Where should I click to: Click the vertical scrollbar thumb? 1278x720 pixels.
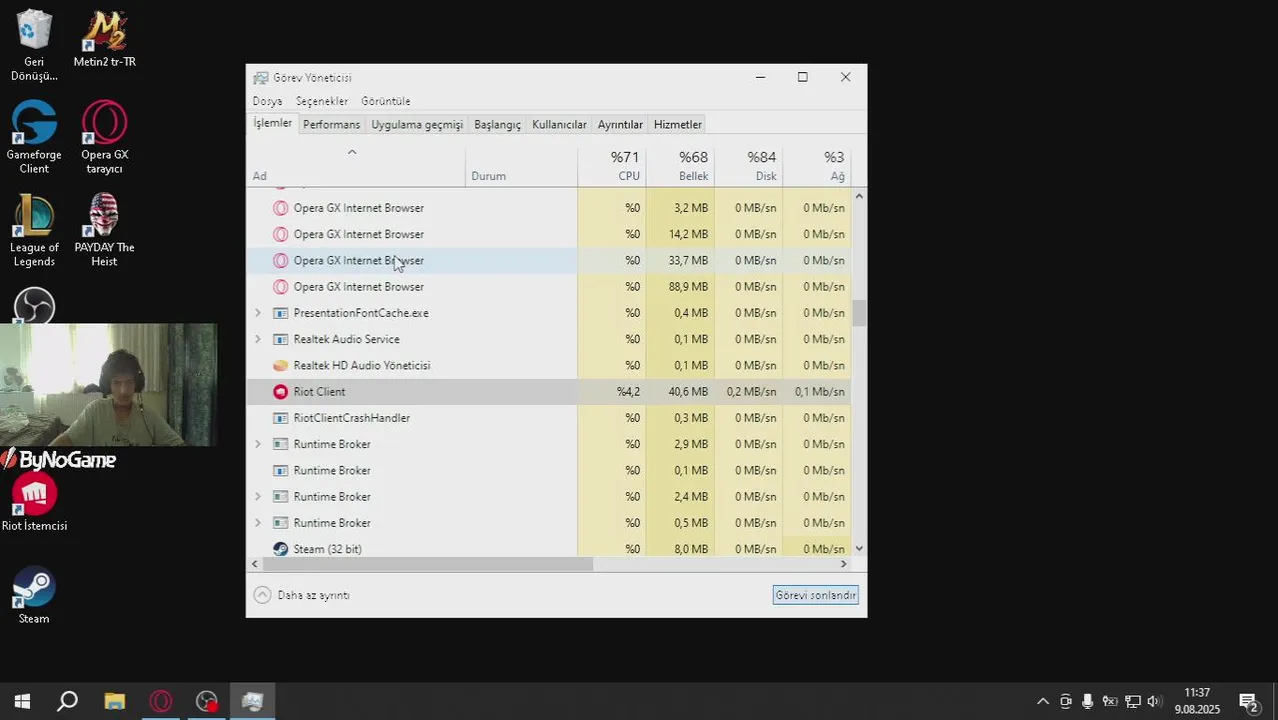click(x=859, y=312)
